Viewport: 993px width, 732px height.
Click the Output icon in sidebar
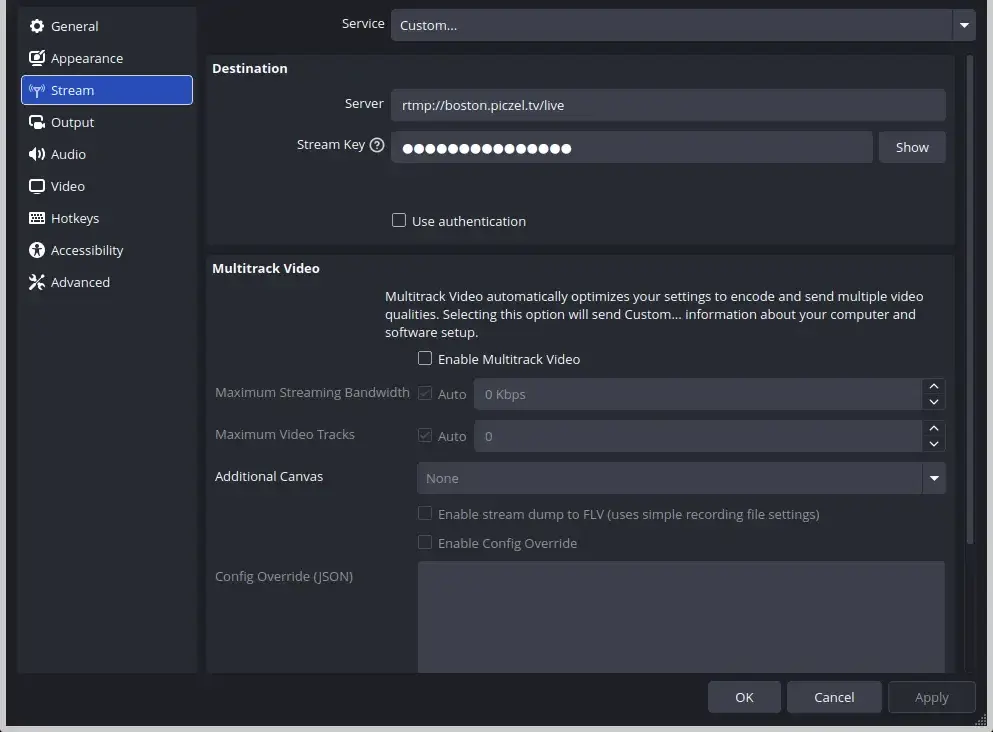pyautogui.click(x=37, y=122)
